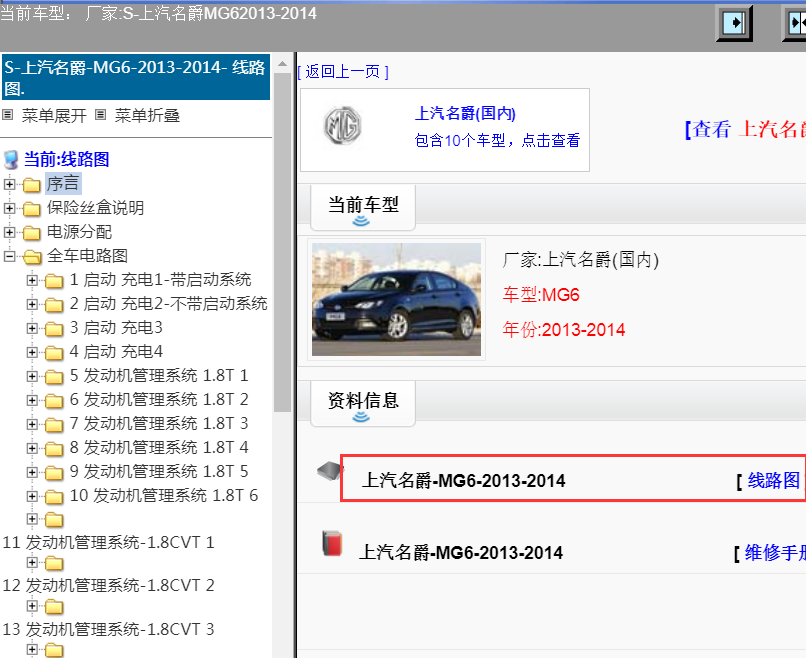Open the 当前车型 tab

coord(363,208)
